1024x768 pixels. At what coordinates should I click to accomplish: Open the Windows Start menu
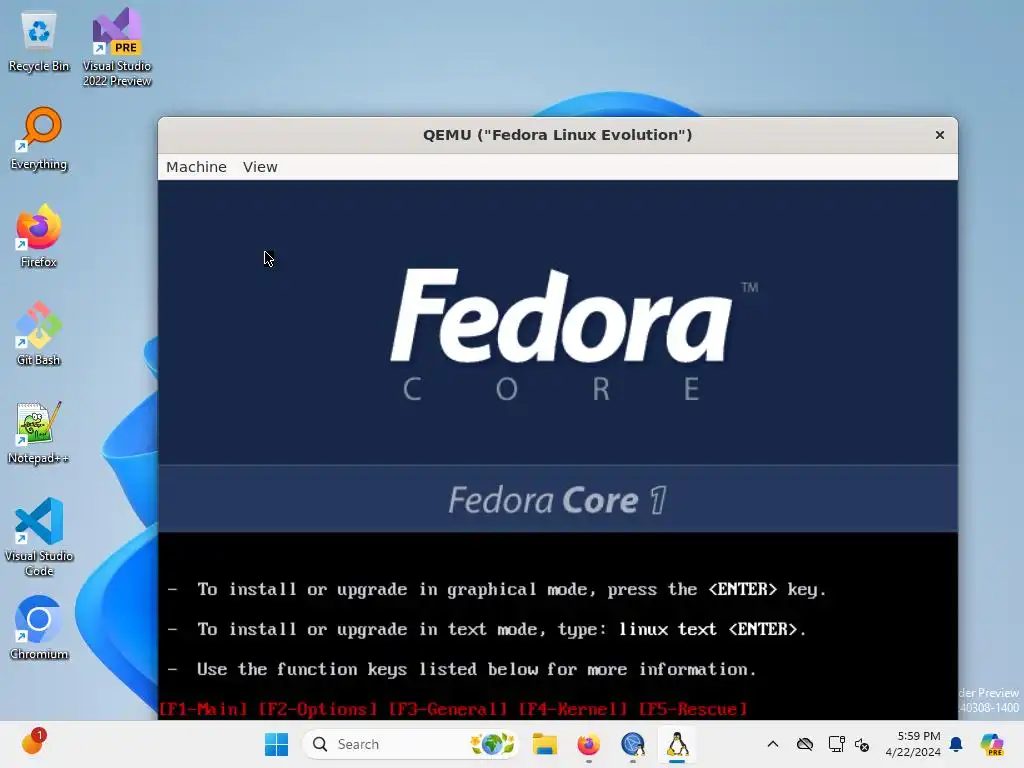(276, 744)
